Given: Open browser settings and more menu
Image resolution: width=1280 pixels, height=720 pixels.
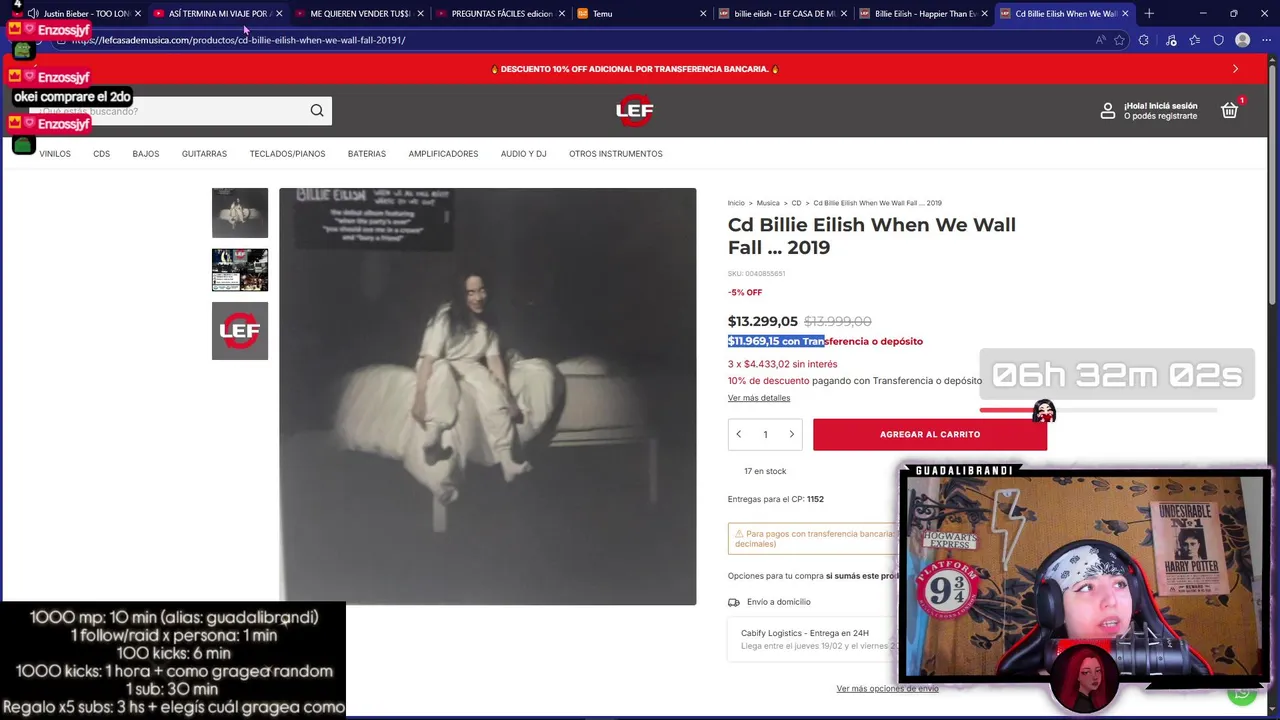Looking at the screenshot, I should point(1266,40).
